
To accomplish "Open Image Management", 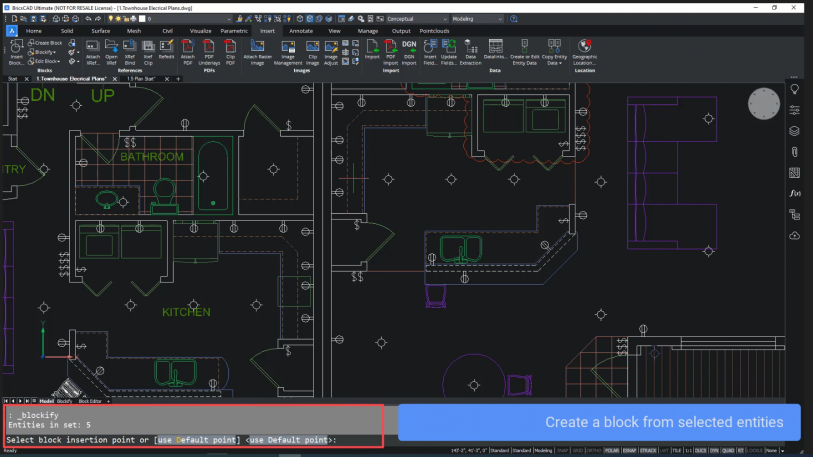I will [288, 52].
